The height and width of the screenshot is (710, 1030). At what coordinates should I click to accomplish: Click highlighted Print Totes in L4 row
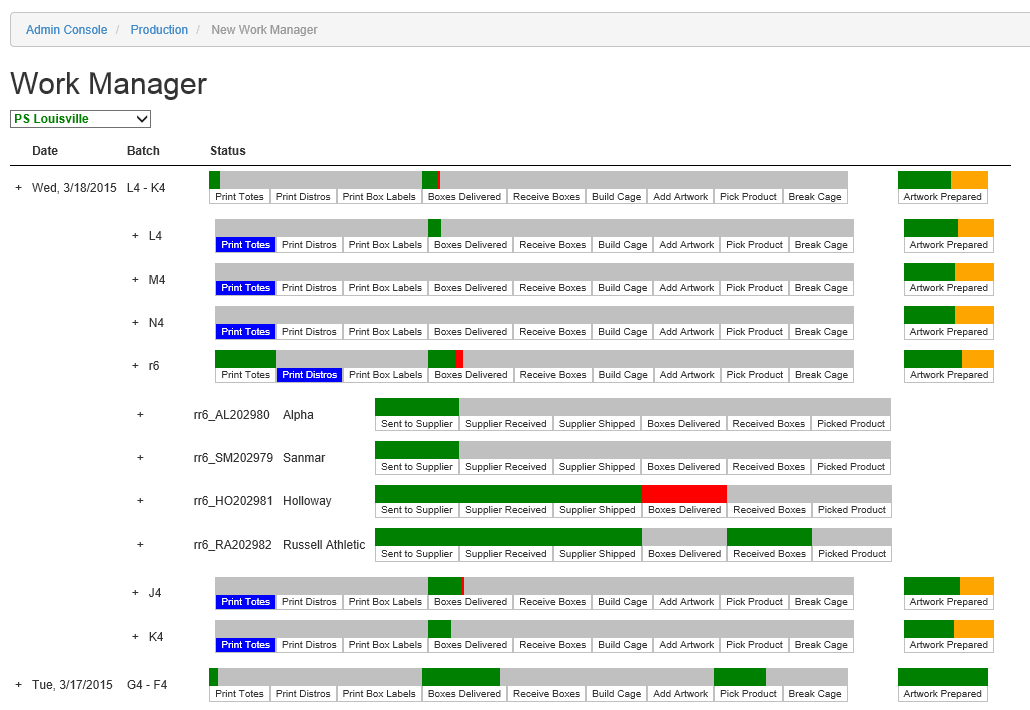245,245
